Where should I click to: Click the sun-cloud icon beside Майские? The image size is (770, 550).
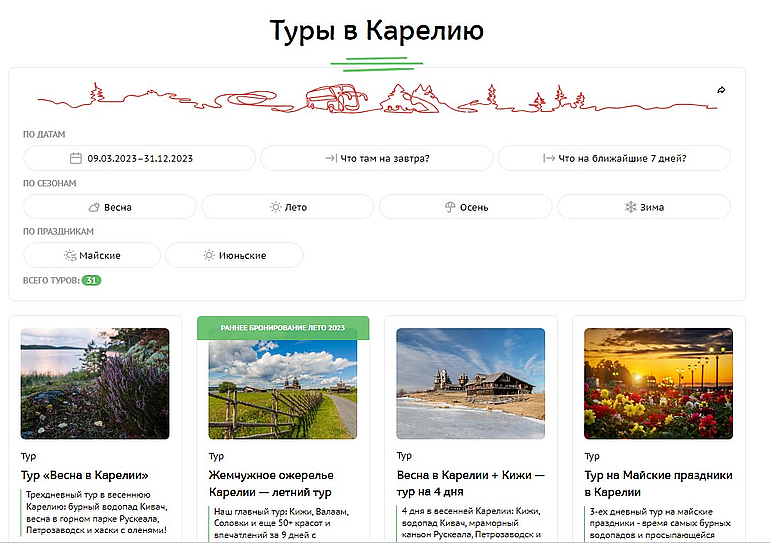70,255
